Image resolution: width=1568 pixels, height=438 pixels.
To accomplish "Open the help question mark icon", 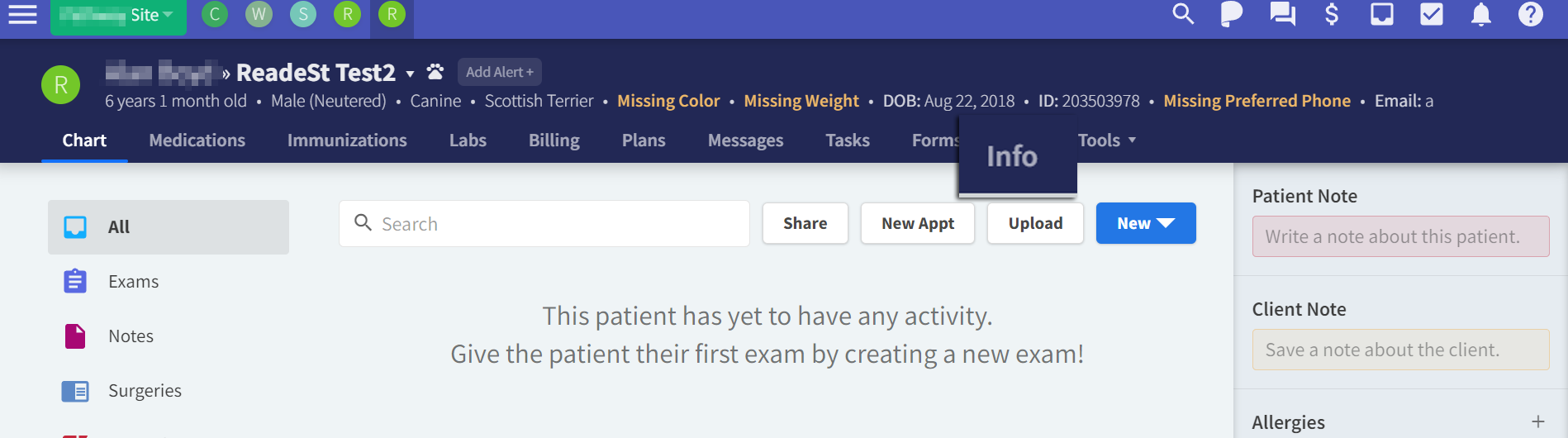I will [x=1531, y=14].
